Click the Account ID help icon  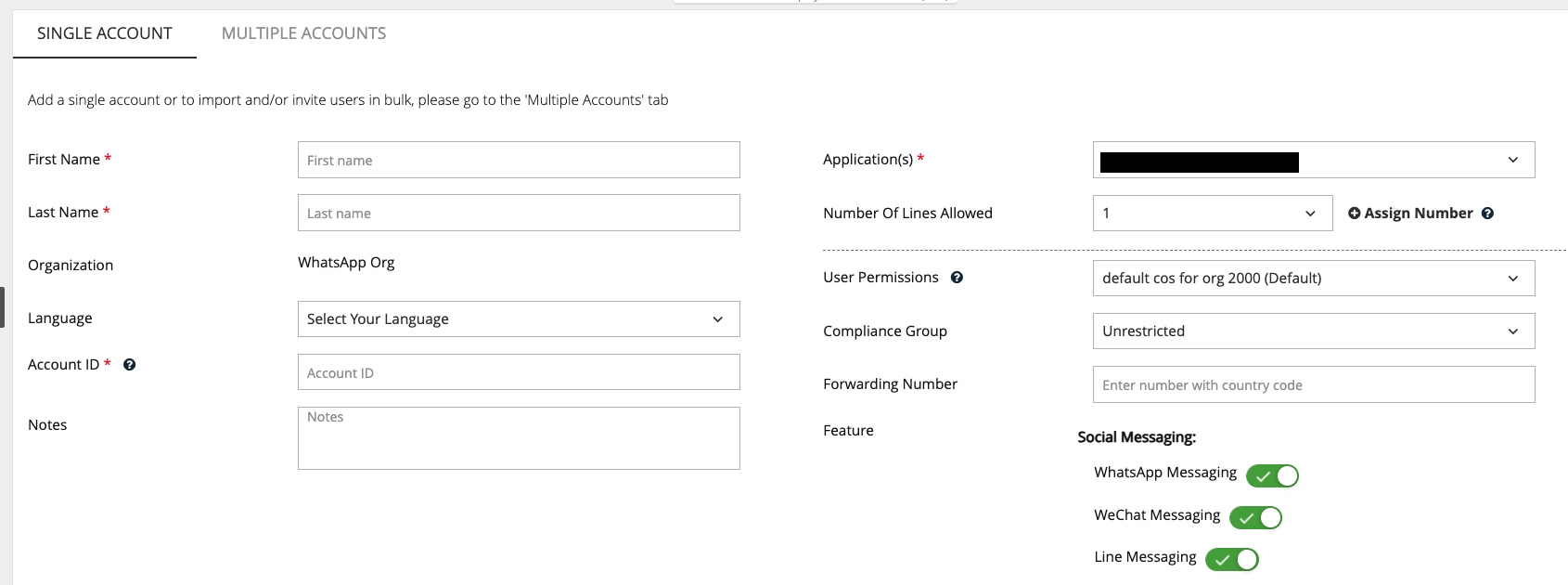point(130,365)
